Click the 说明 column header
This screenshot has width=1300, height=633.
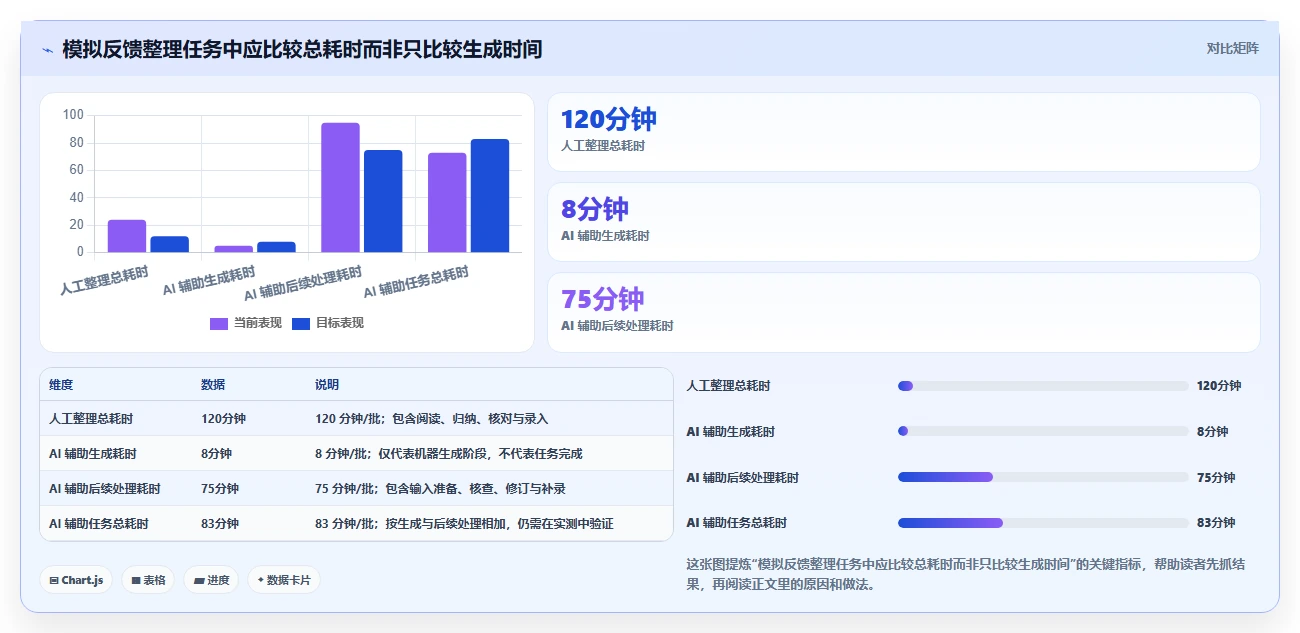coord(327,385)
